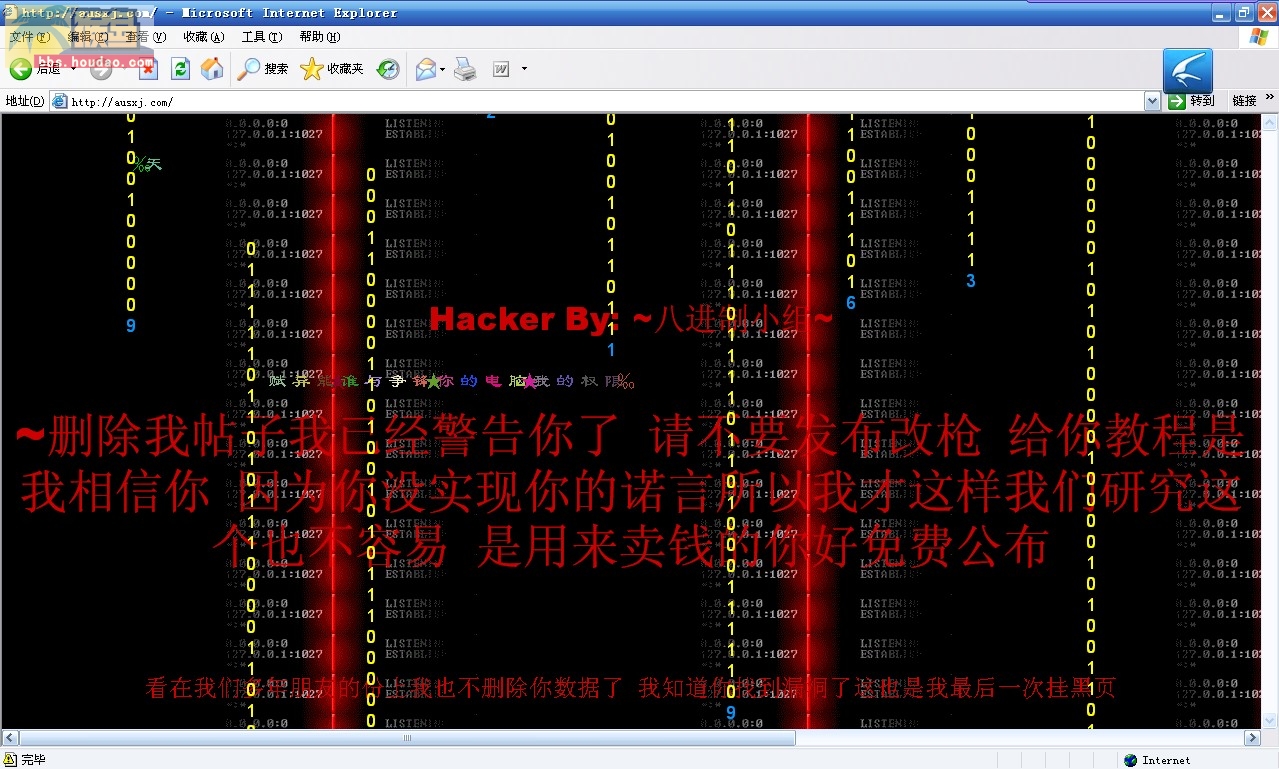The width and height of the screenshot is (1279, 769).
Task: Click the page icon beside the address URL
Action: click(59, 101)
